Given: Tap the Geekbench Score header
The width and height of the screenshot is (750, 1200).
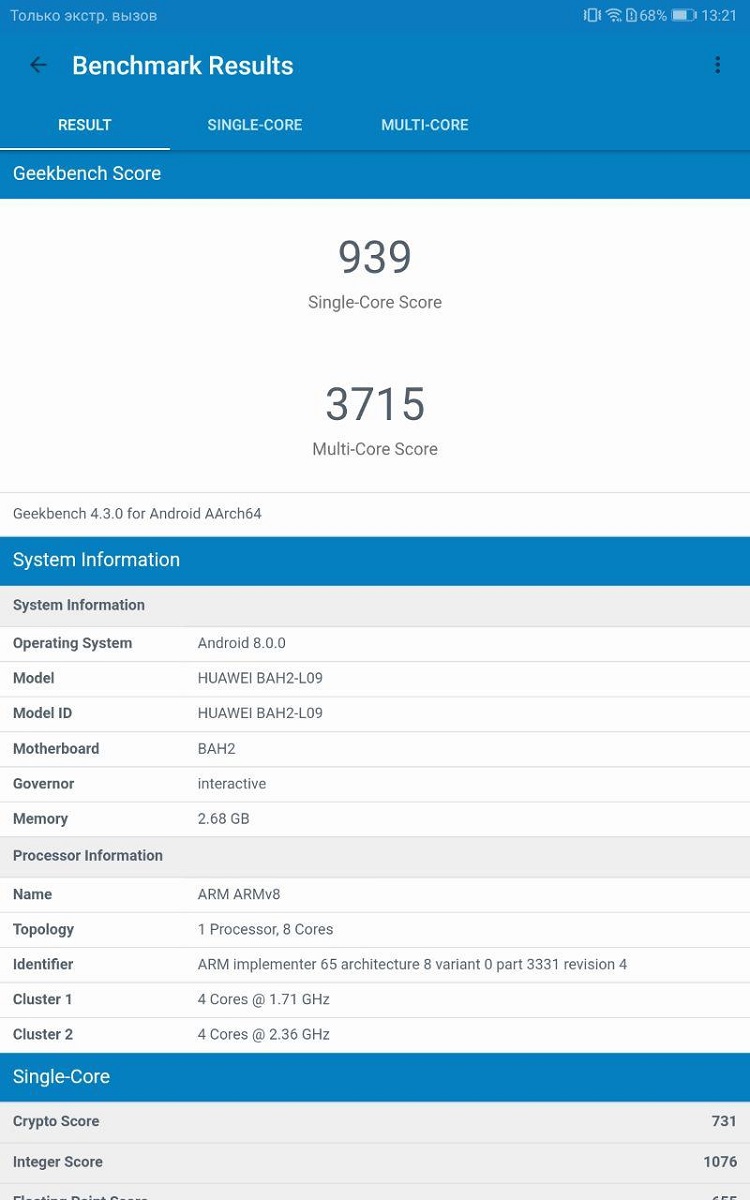Looking at the screenshot, I should pyautogui.click(x=375, y=174).
